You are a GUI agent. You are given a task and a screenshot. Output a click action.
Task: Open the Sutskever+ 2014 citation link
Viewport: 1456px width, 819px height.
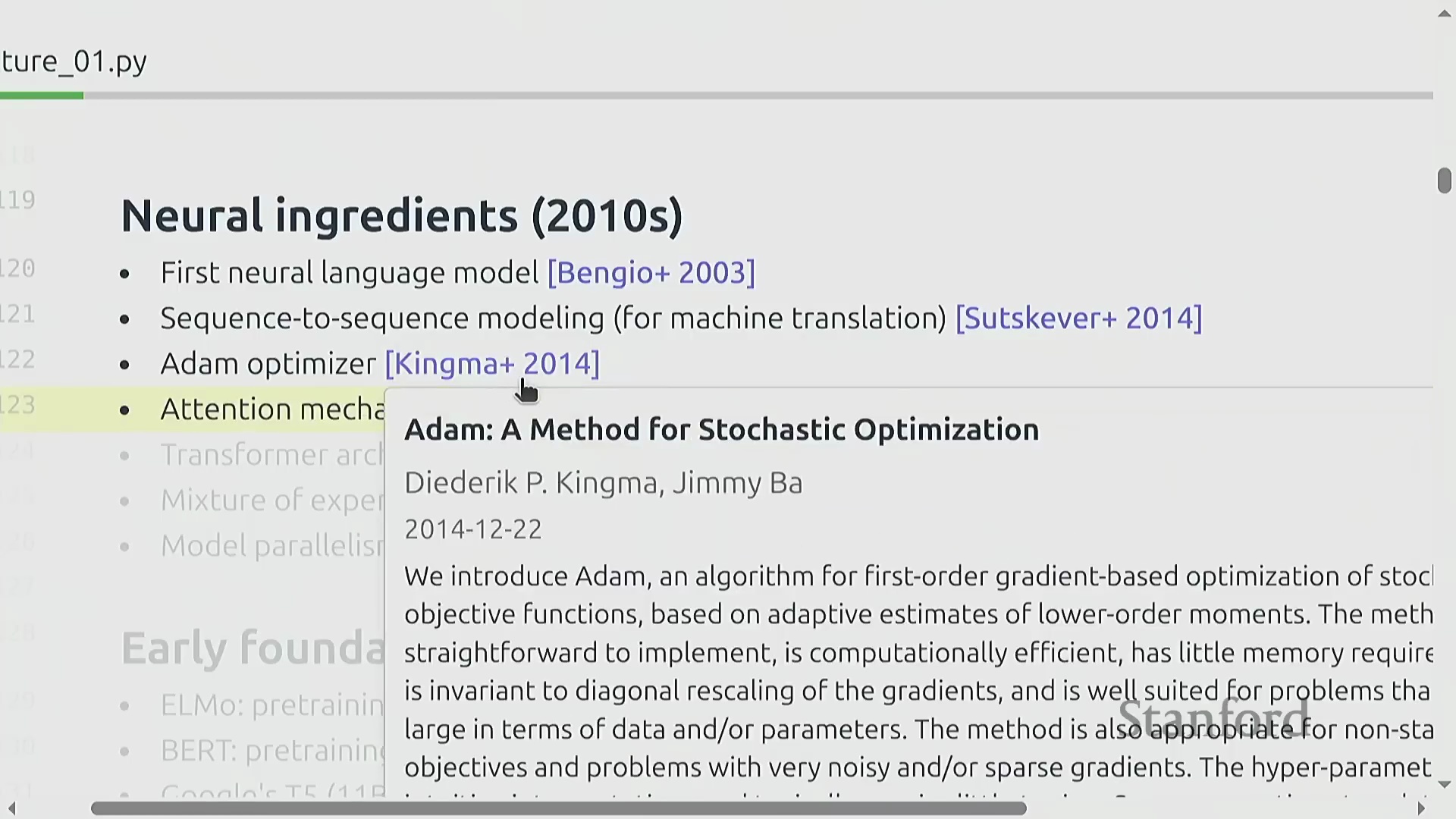(1078, 318)
